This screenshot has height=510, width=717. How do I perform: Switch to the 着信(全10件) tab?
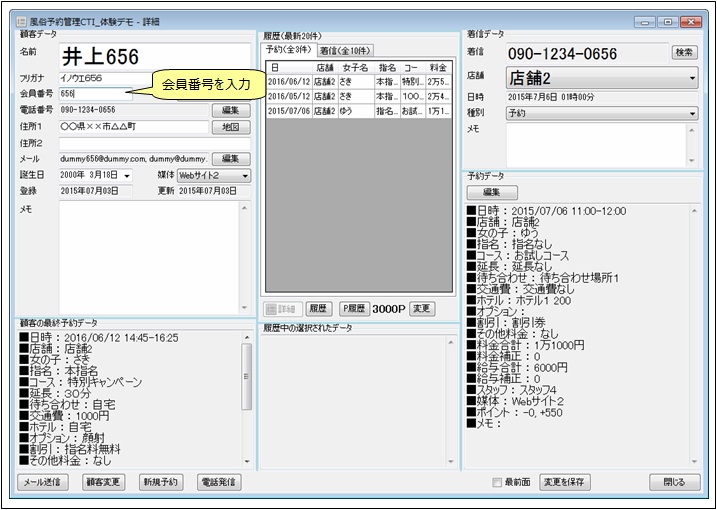tap(345, 50)
